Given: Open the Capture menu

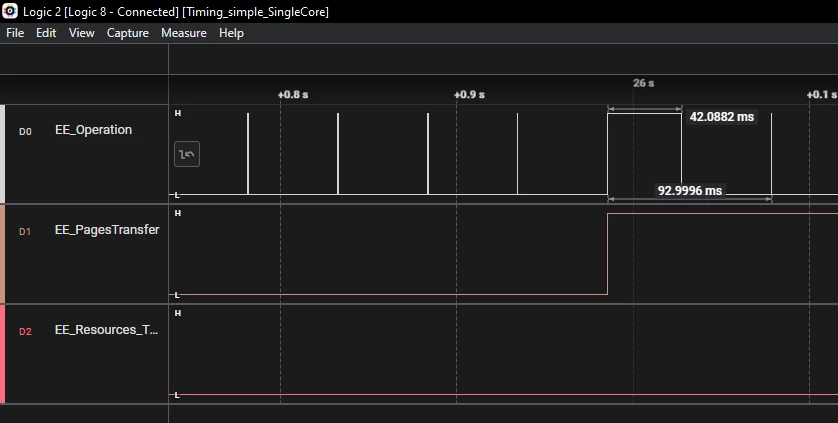Looking at the screenshot, I should click(128, 33).
